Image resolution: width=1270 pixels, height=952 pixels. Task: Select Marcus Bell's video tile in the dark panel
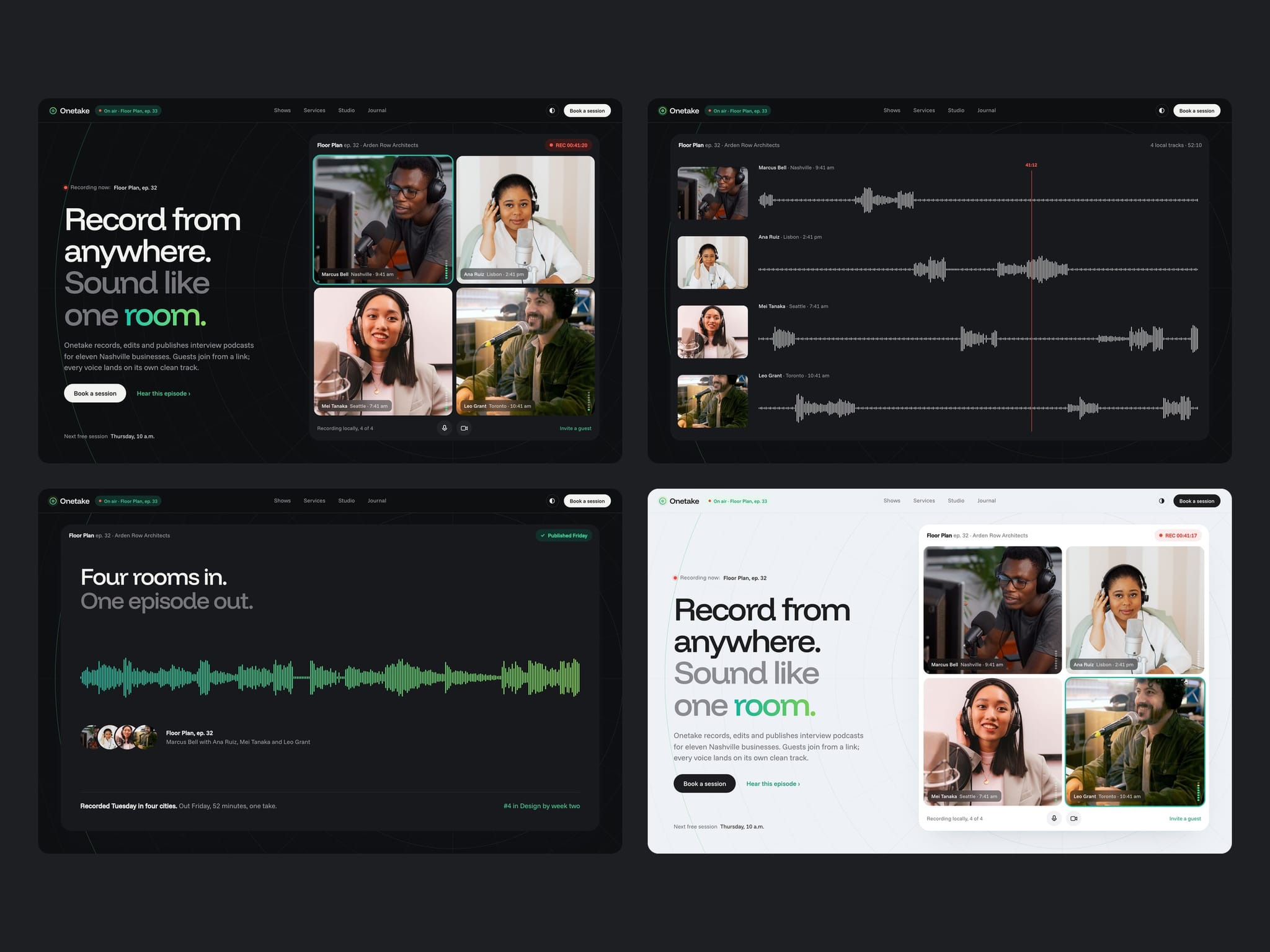point(383,219)
